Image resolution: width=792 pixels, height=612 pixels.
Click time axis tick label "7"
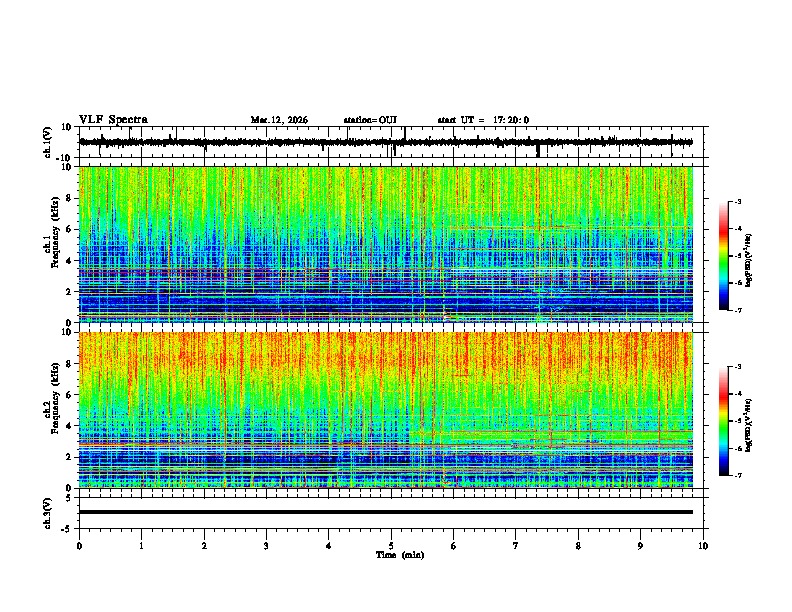tap(516, 546)
